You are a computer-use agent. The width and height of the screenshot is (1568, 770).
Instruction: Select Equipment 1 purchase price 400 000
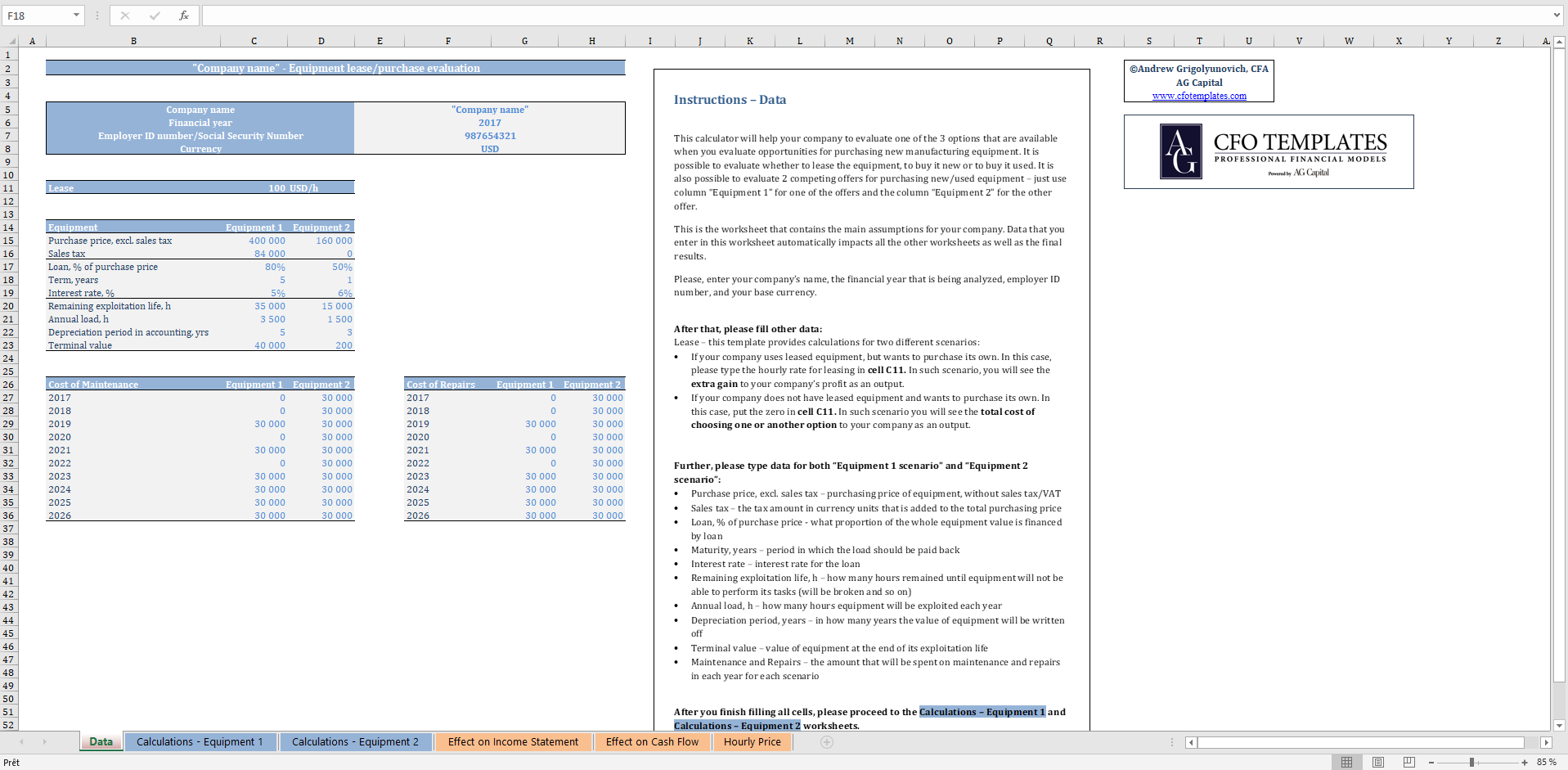pos(254,241)
